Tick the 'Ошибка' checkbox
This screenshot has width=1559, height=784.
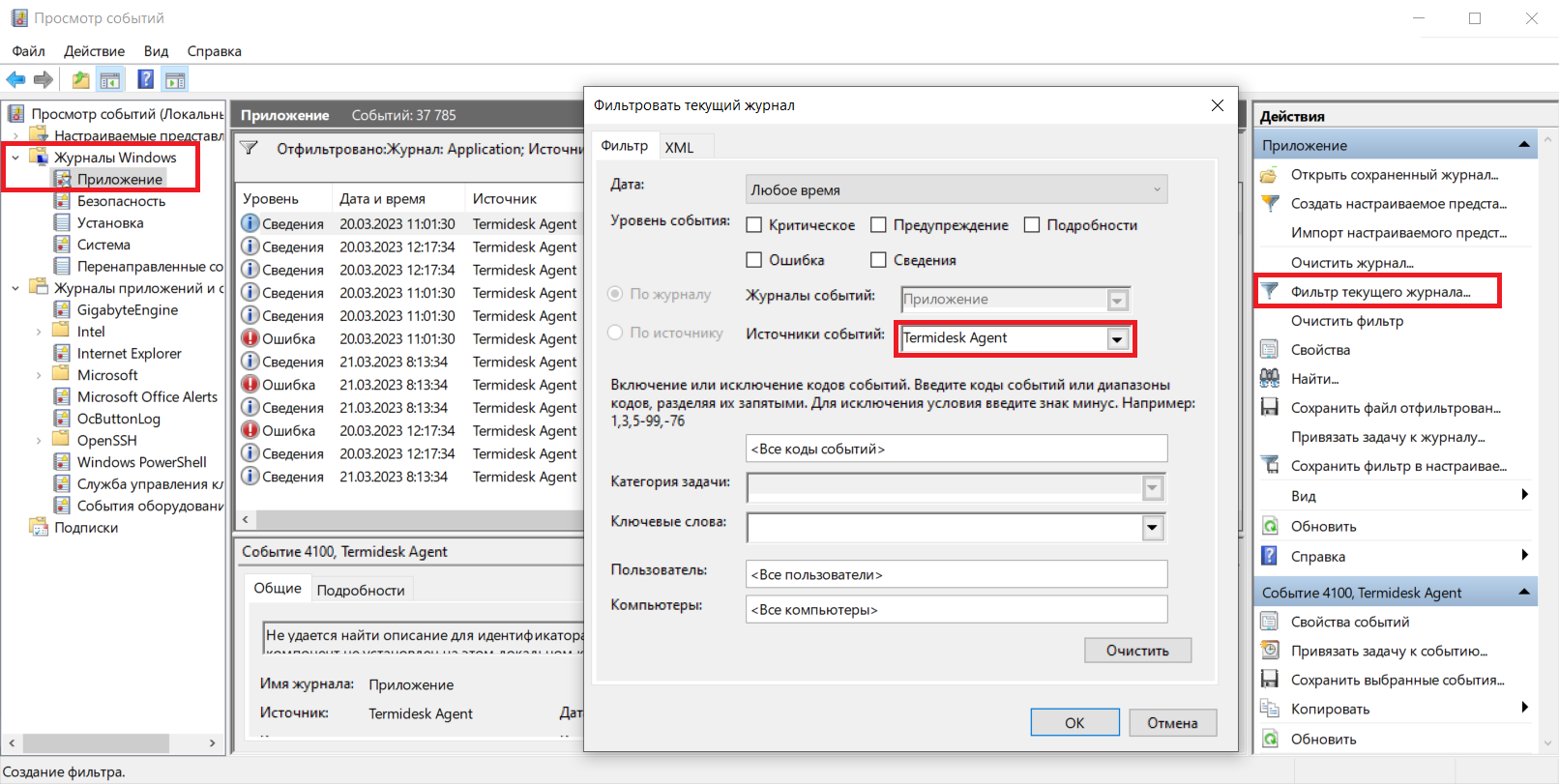tap(754, 260)
